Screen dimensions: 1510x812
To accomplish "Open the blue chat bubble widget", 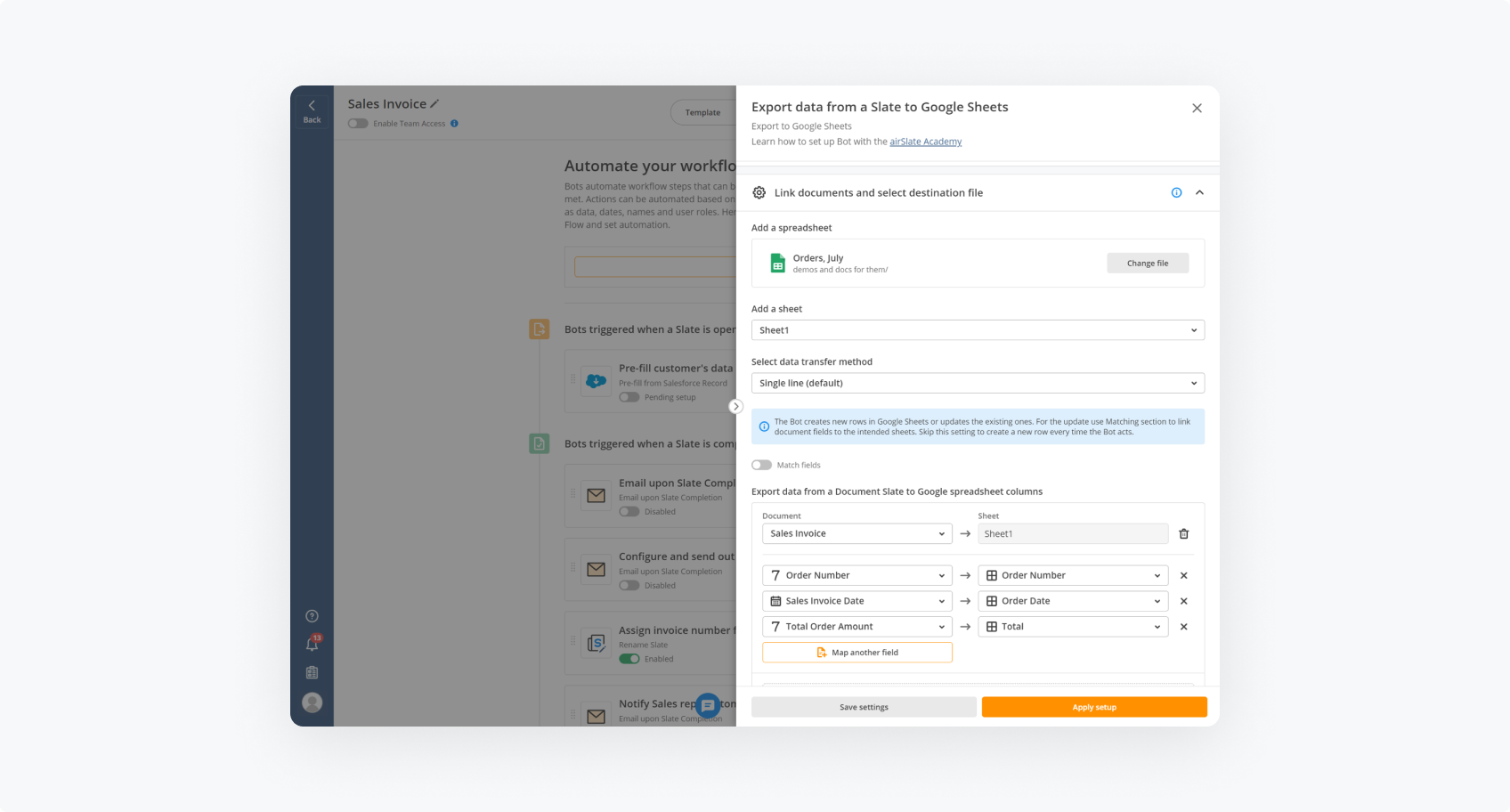I will (x=708, y=706).
